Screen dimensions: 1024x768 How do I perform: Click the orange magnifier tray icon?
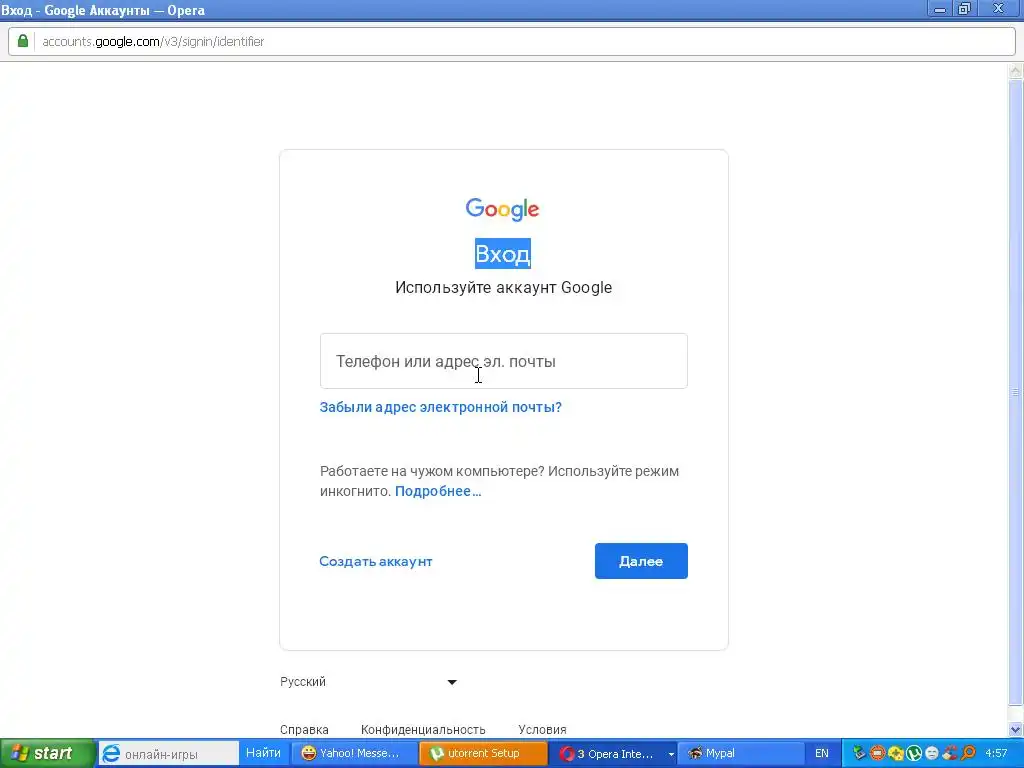click(968, 754)
